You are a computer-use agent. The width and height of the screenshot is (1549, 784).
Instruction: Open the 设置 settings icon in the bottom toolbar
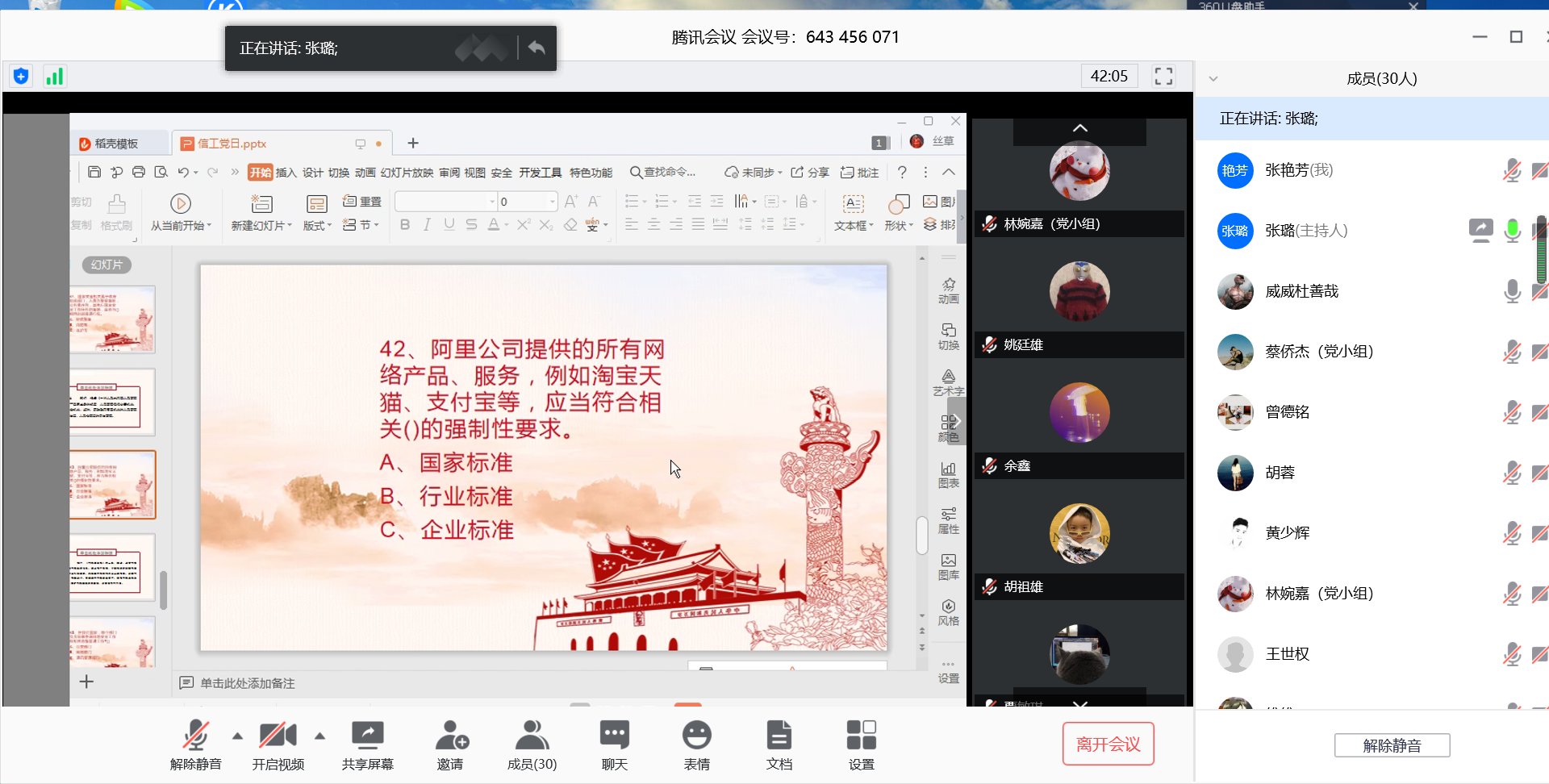point(862,736)
